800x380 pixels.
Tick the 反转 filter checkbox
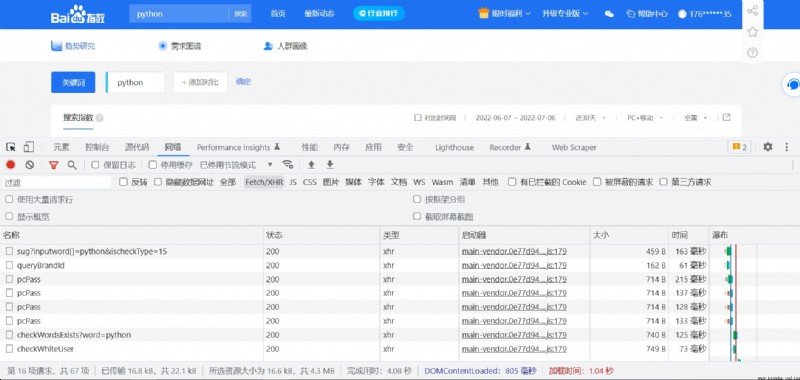point(123,182)
